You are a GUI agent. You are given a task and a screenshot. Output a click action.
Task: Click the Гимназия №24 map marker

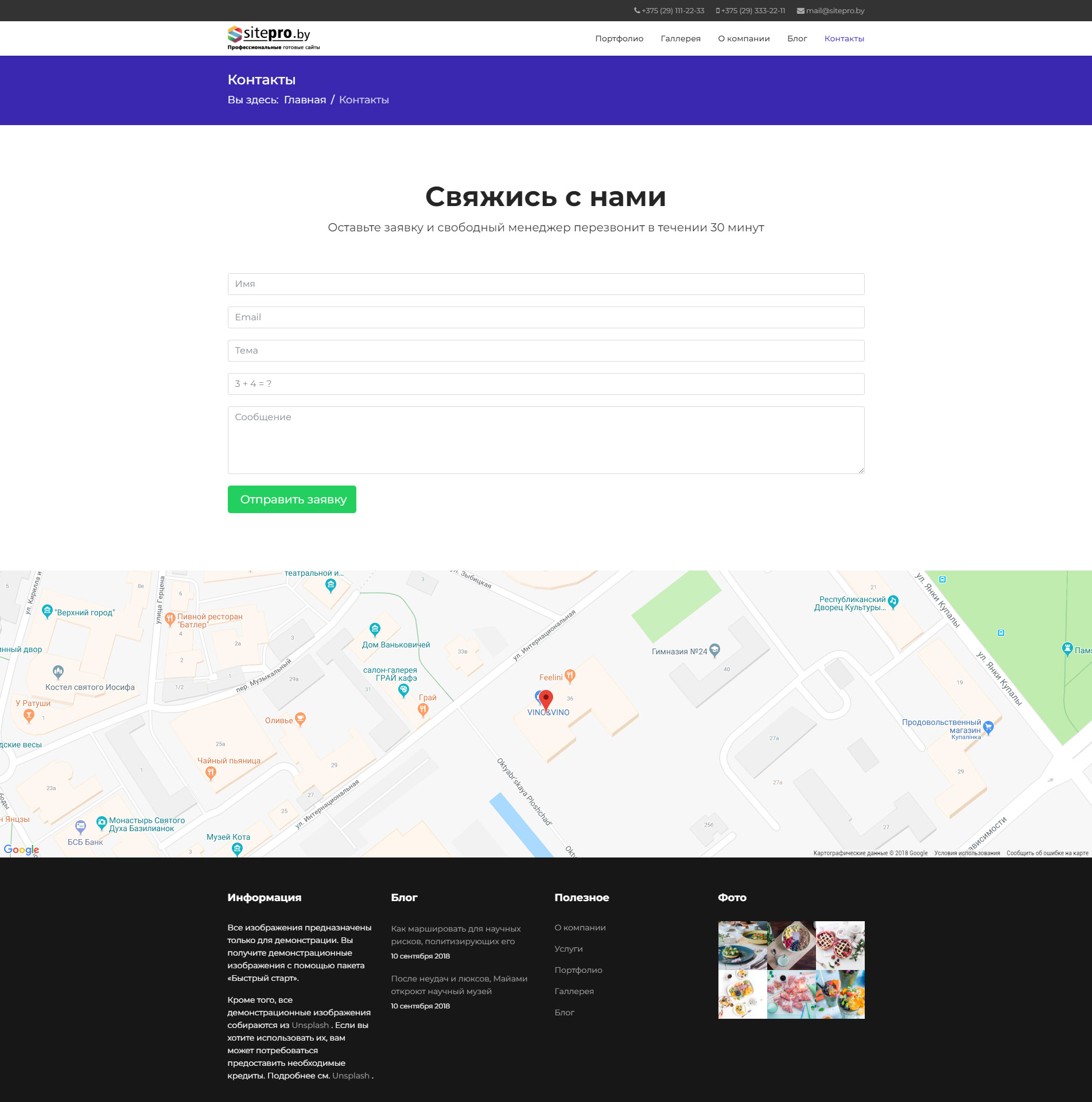click(714, 650)
